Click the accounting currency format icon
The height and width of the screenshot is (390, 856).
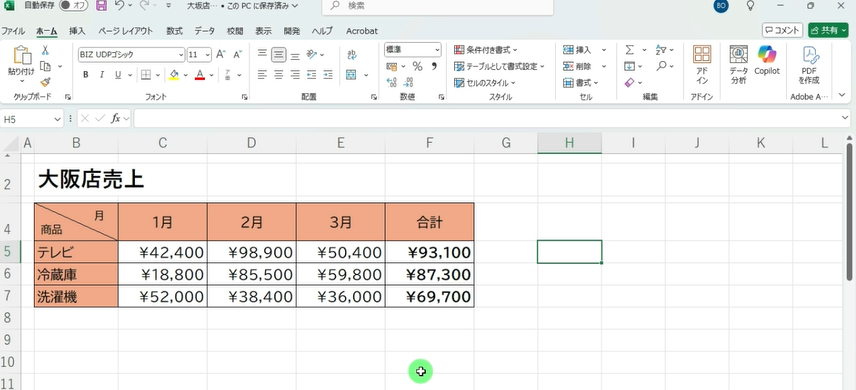[x=391, y=67]
